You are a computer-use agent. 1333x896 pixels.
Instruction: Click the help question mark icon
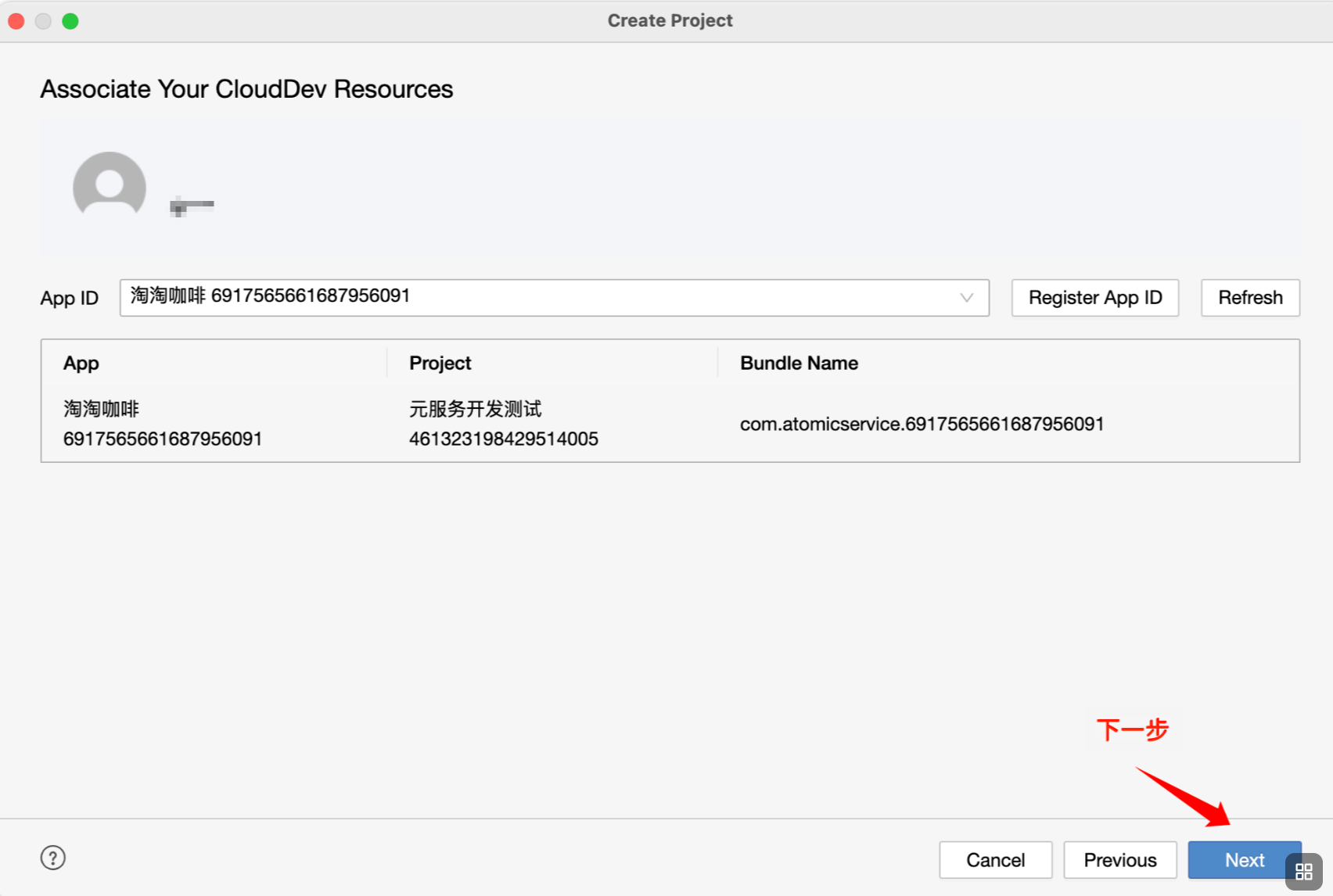[53, 858]
